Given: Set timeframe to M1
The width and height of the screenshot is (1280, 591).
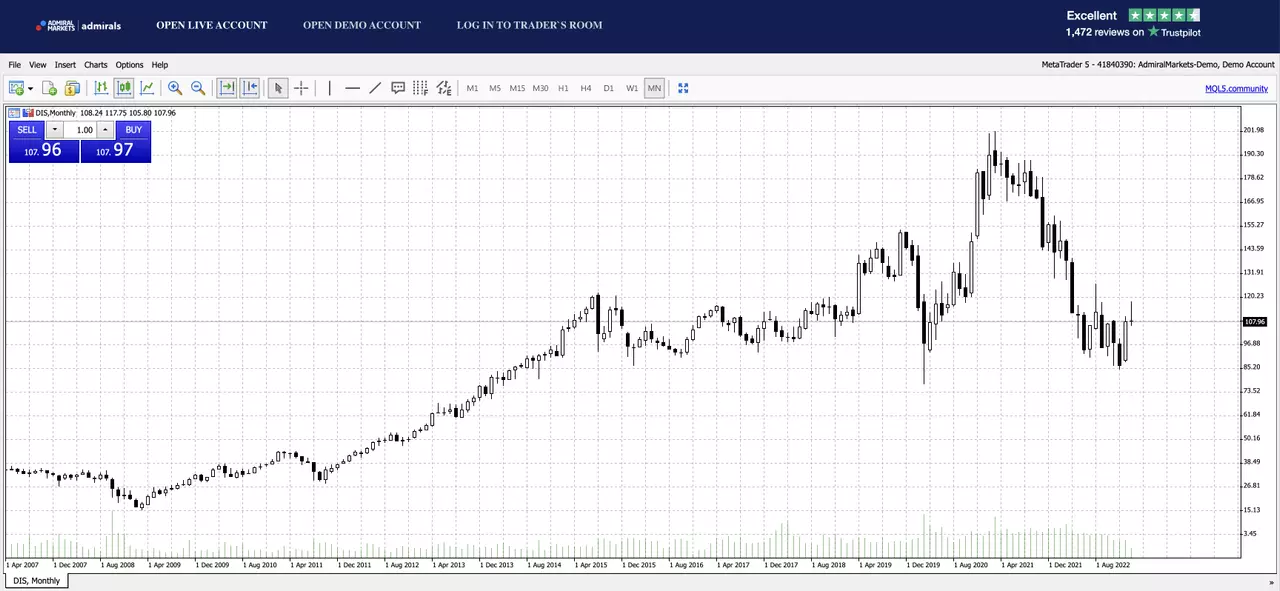Looking at the screenshot, I should point(472,88).
